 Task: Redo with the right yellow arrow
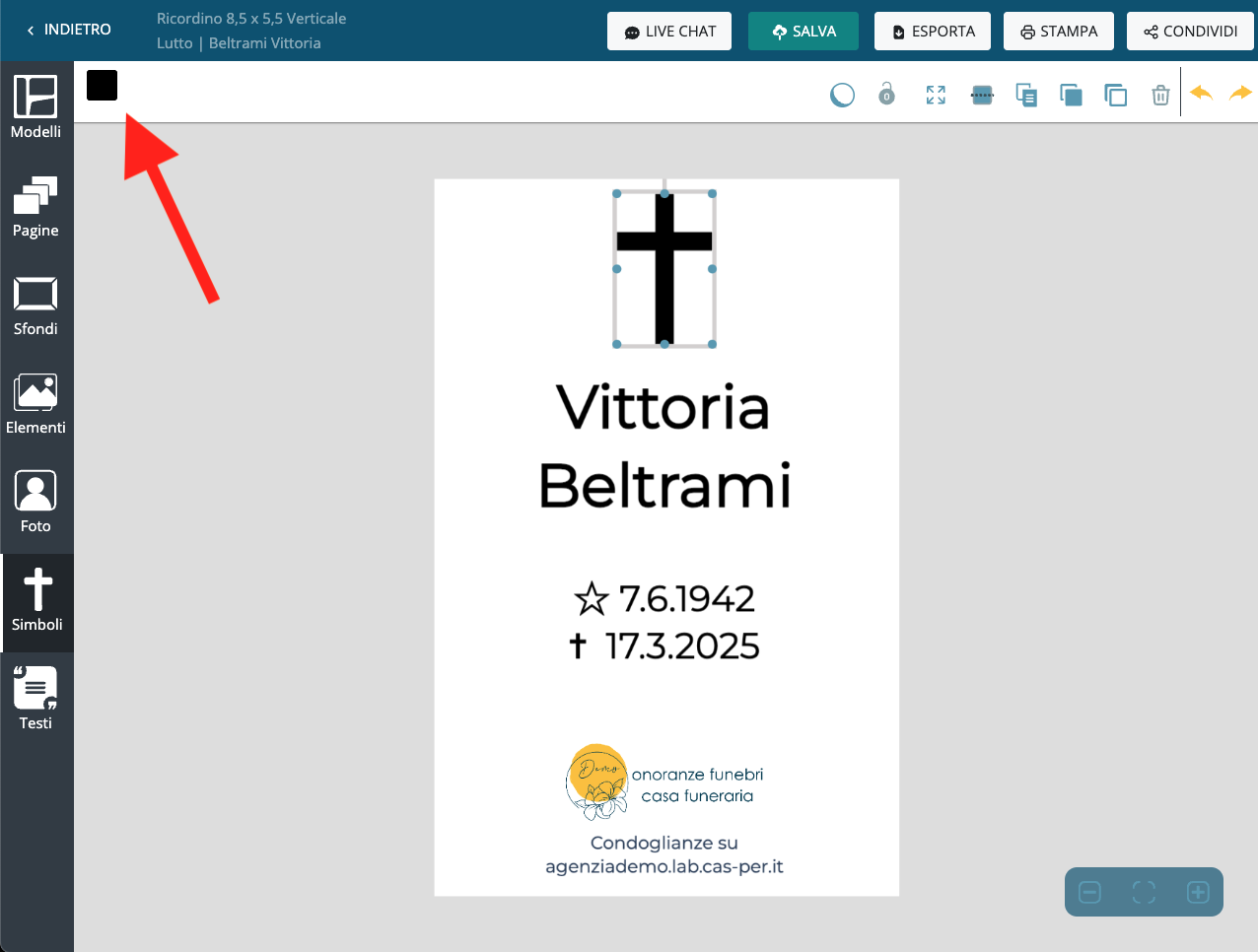tap(1240, 94)
